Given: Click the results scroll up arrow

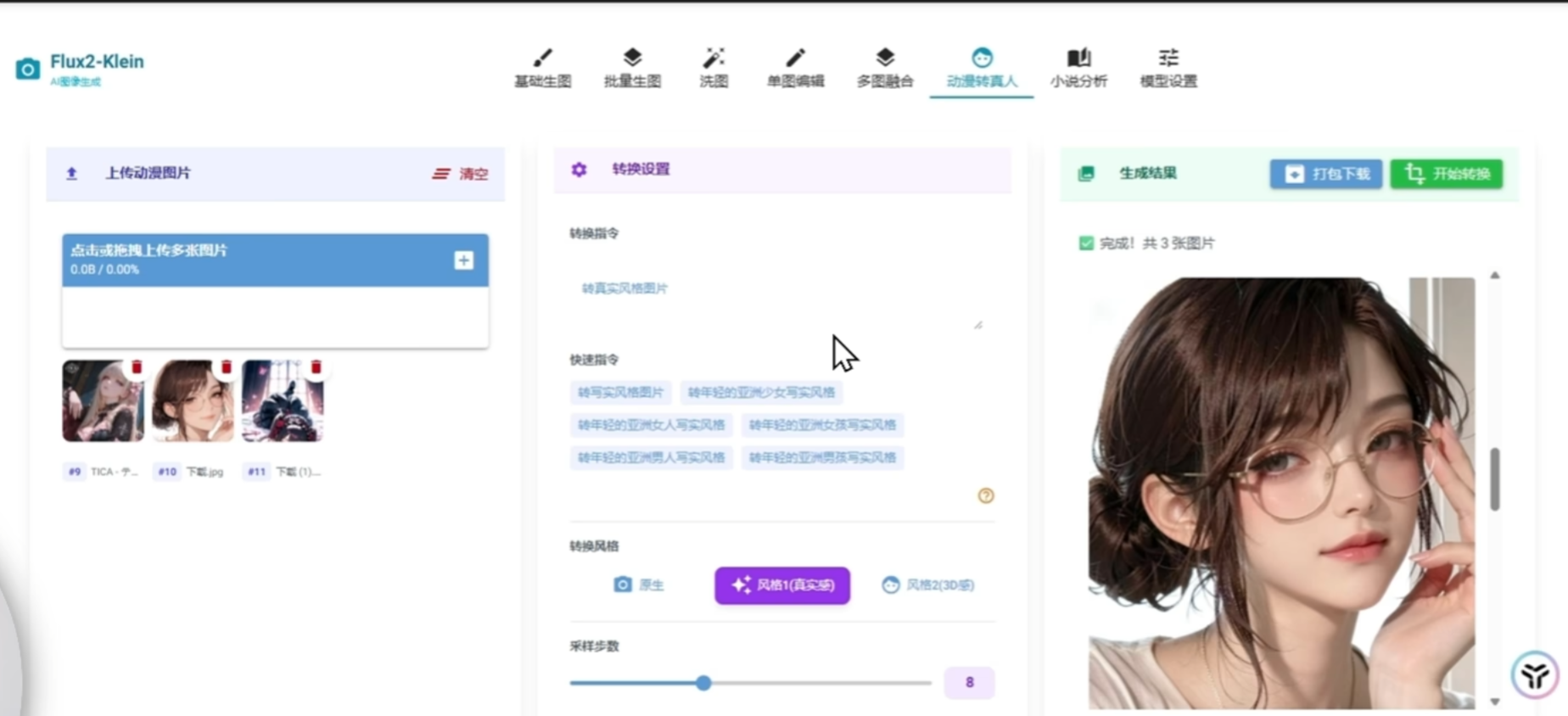Looking at the screenshot, I should (1495, 275).
